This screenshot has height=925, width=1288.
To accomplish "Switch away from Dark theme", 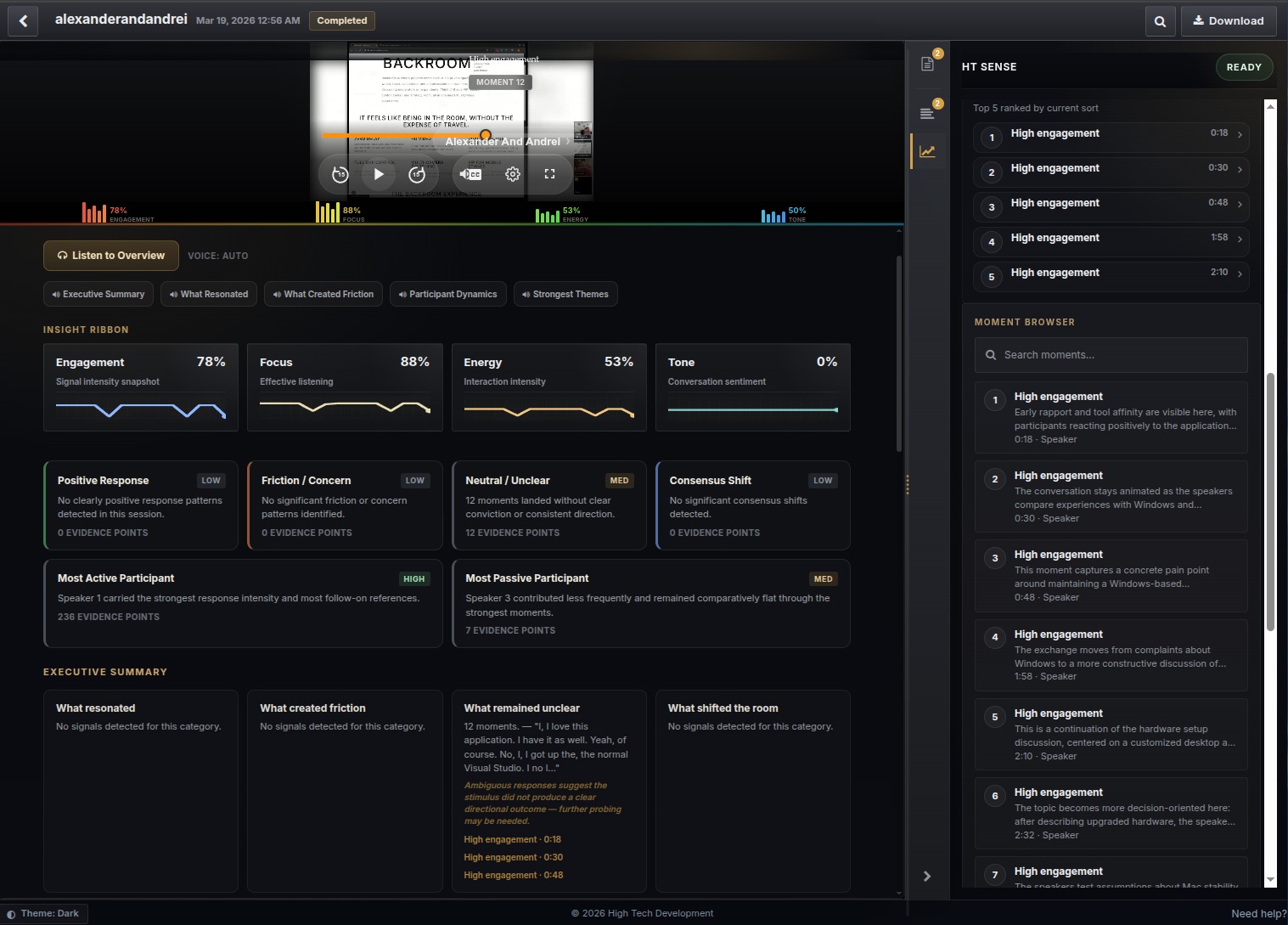I will [44, 913].
